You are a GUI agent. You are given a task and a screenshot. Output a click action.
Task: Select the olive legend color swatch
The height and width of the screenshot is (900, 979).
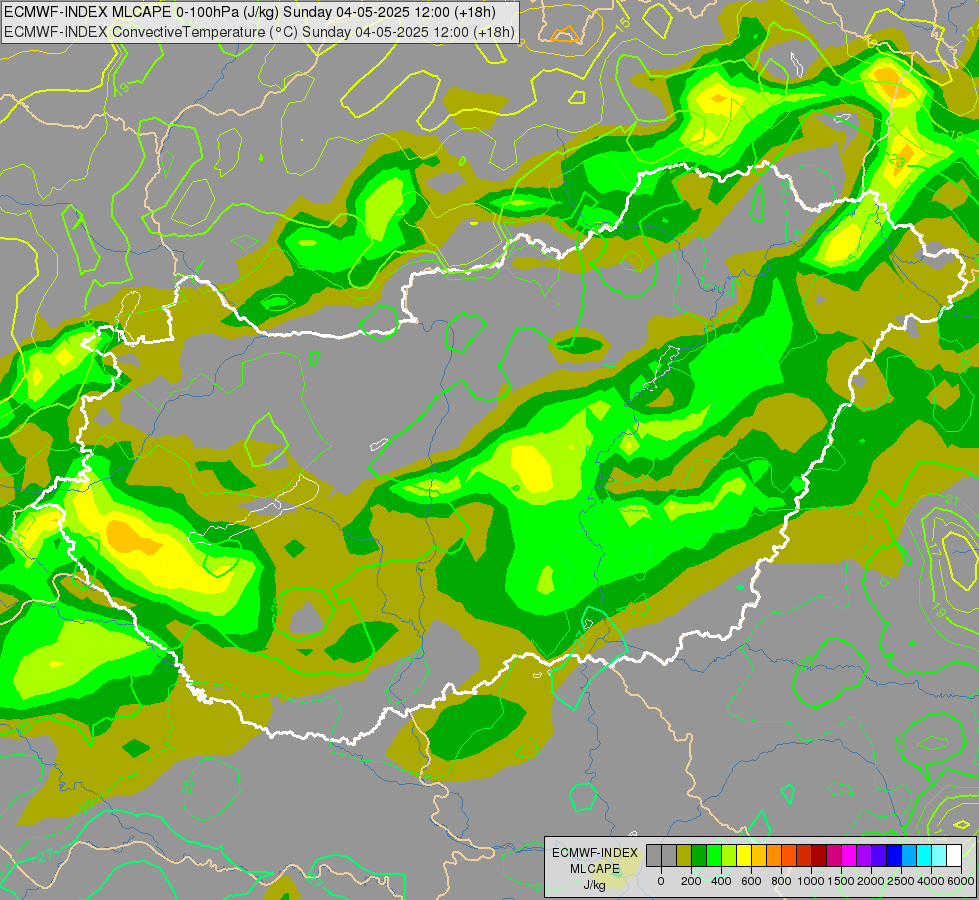684,856
